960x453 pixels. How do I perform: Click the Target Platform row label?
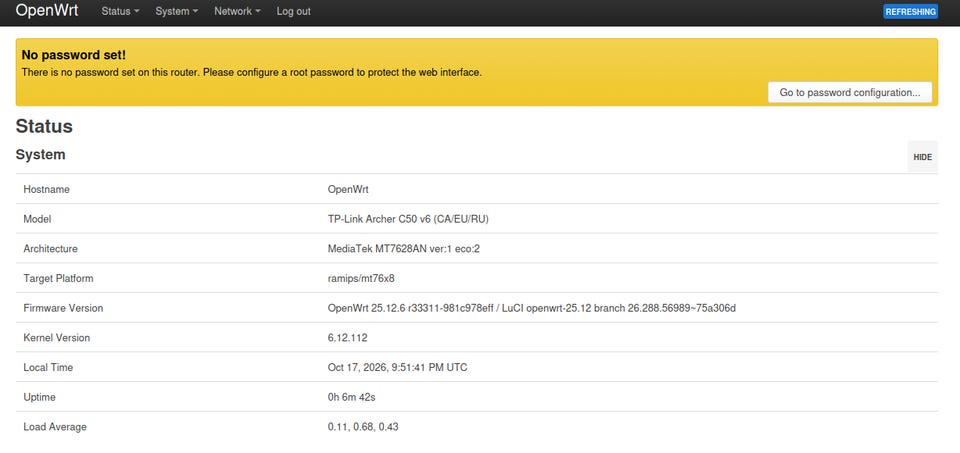pyautogui.click(x=58, y=278)
